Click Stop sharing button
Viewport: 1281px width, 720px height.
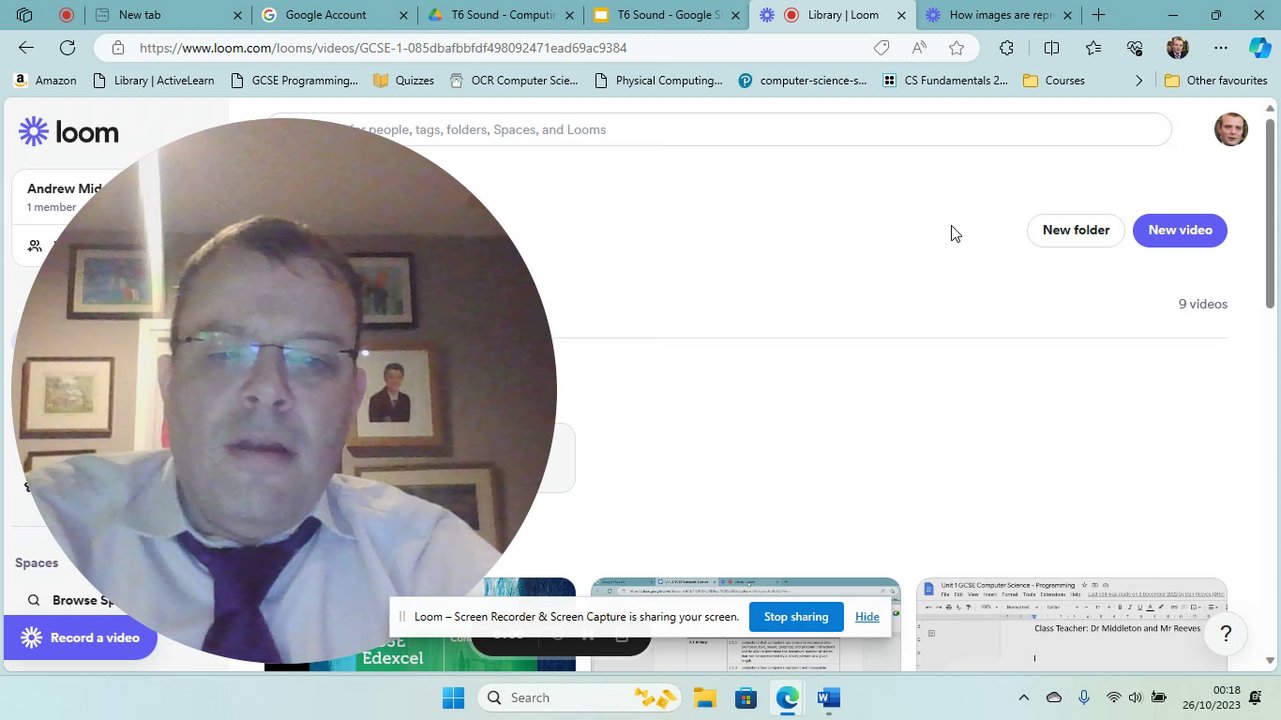[796, 617]
